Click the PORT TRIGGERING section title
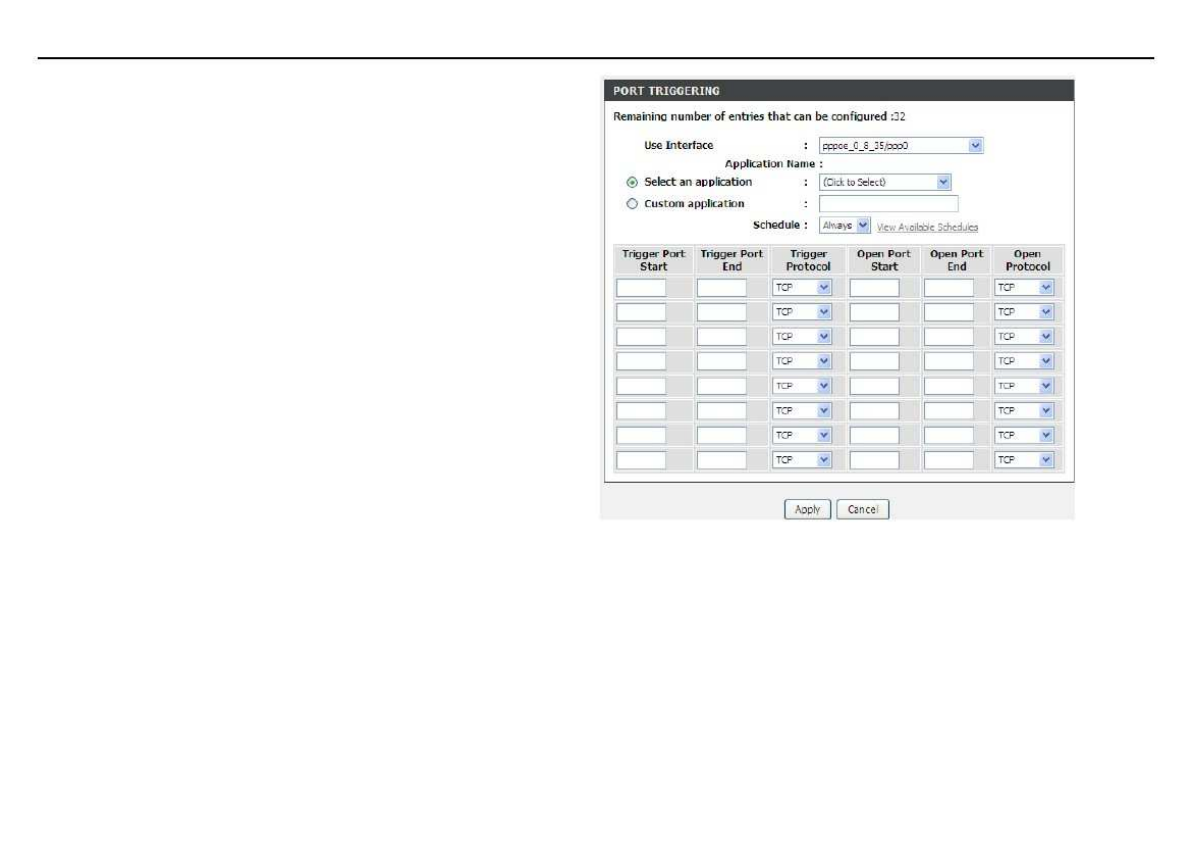1190x843 pixels. click(666, 91)
